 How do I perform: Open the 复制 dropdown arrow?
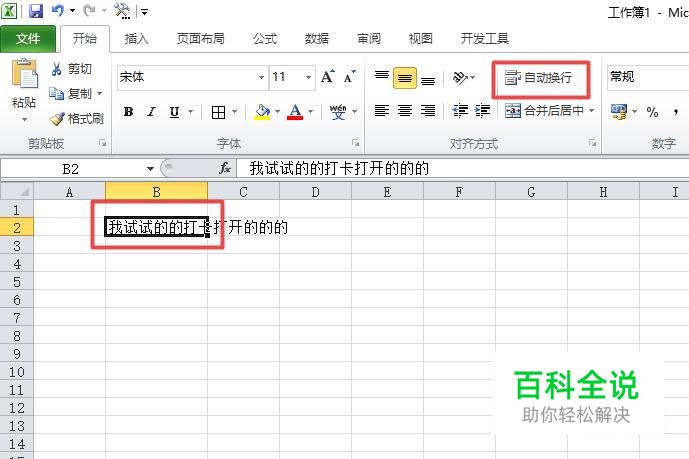[99, 94]
